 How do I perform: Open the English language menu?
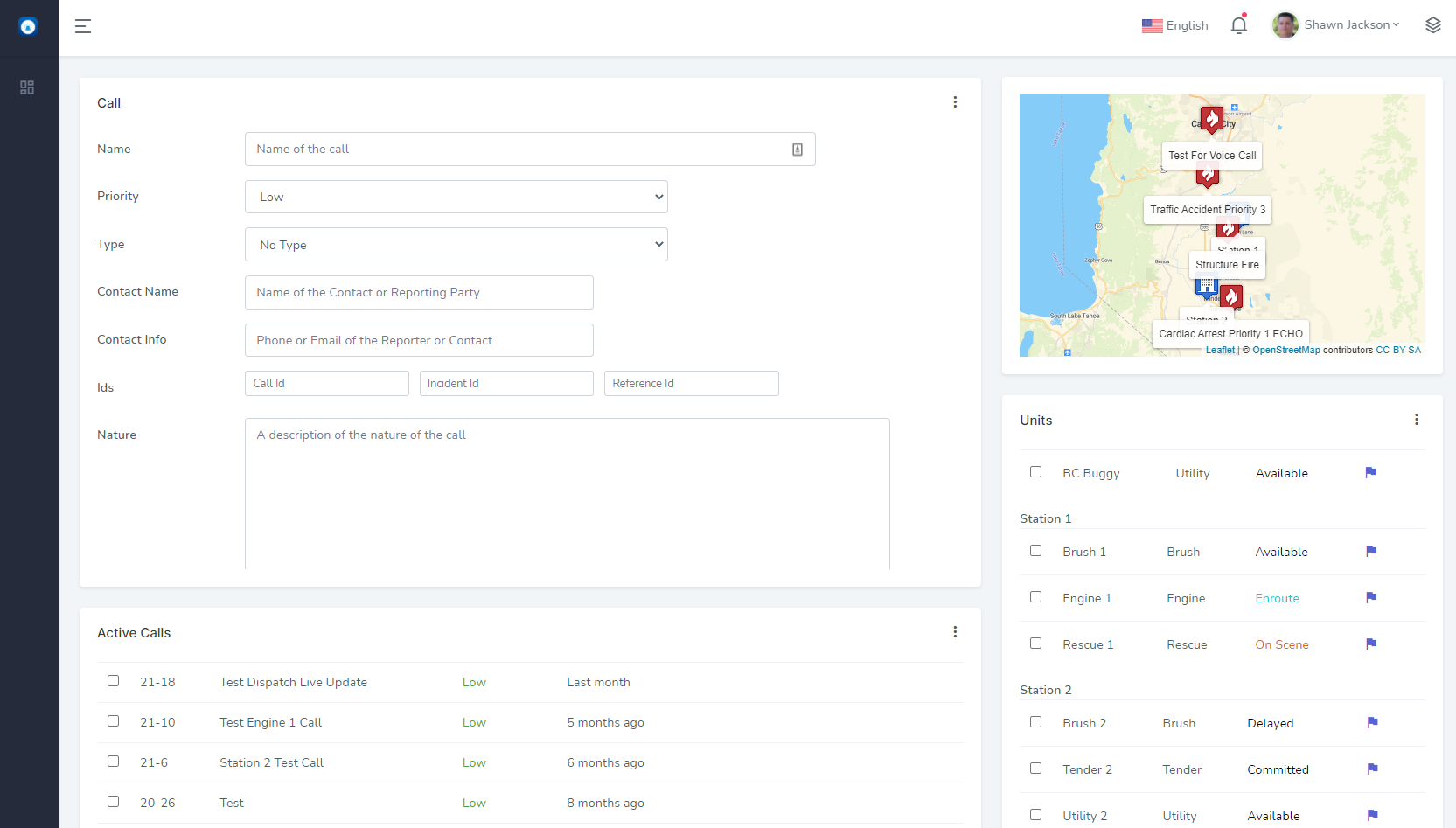click(1174, 25)
